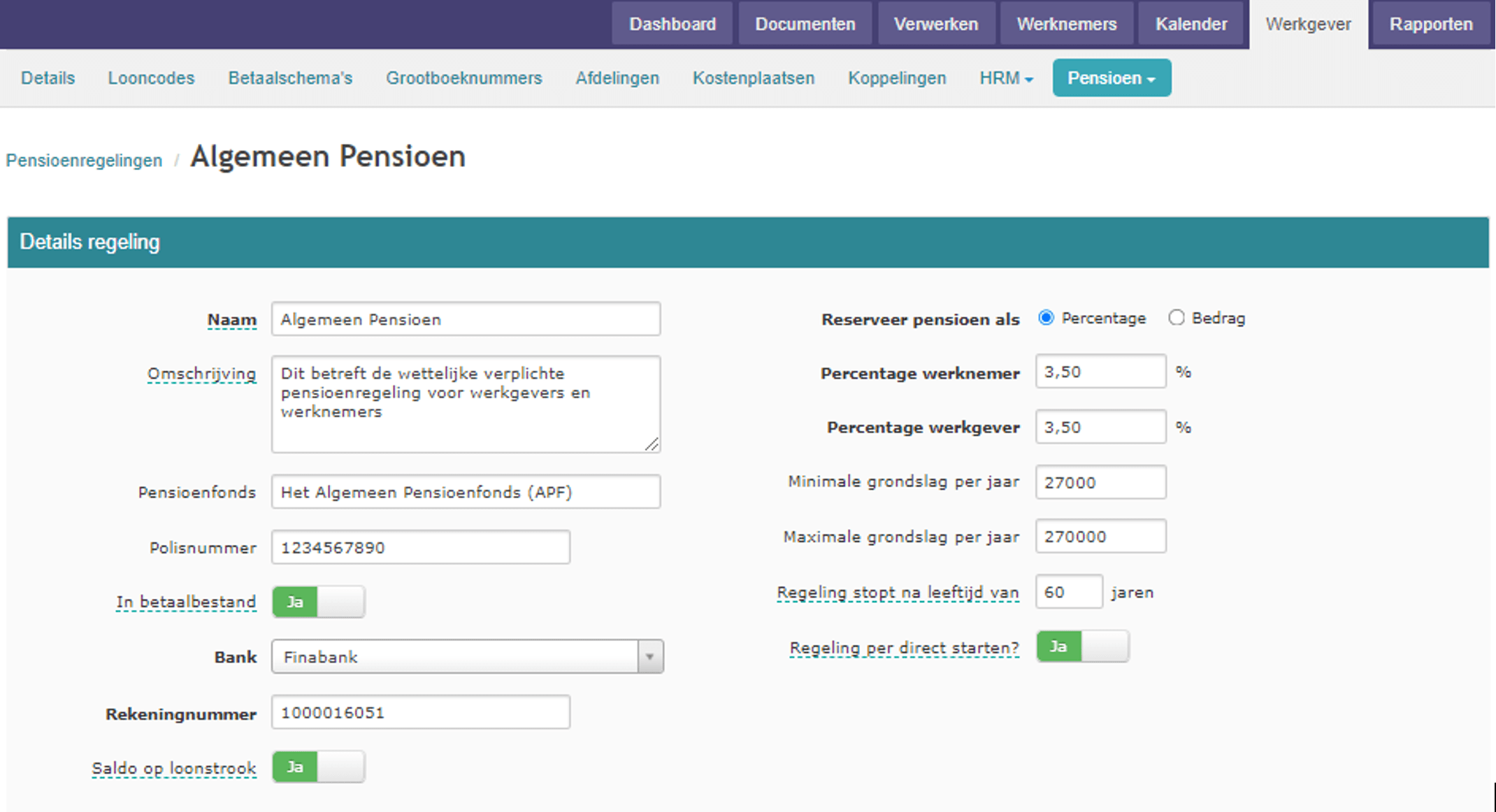Expand the HRM dropdown menu
Screen dimensions: 1496x812
pyautogui.click(x=1006, y=78)
